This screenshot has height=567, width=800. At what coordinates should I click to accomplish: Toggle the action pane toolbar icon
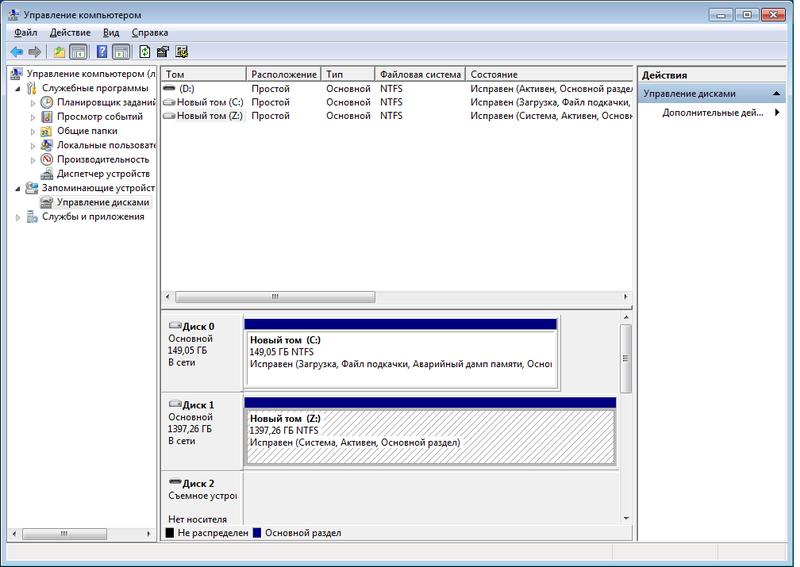(121, 52)
